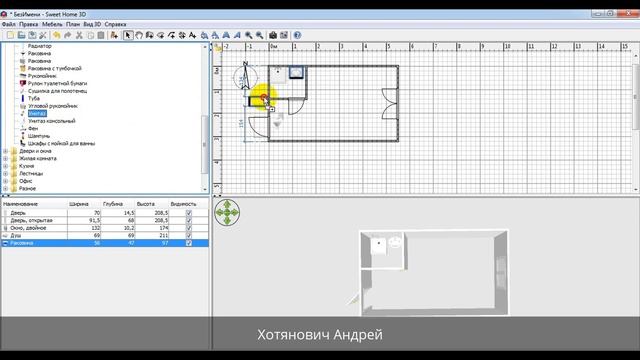Viewport: 640px width, 360px height.
Task: Click the catalog vertical scrollbar thumb
Action: (x=205, y=144)
